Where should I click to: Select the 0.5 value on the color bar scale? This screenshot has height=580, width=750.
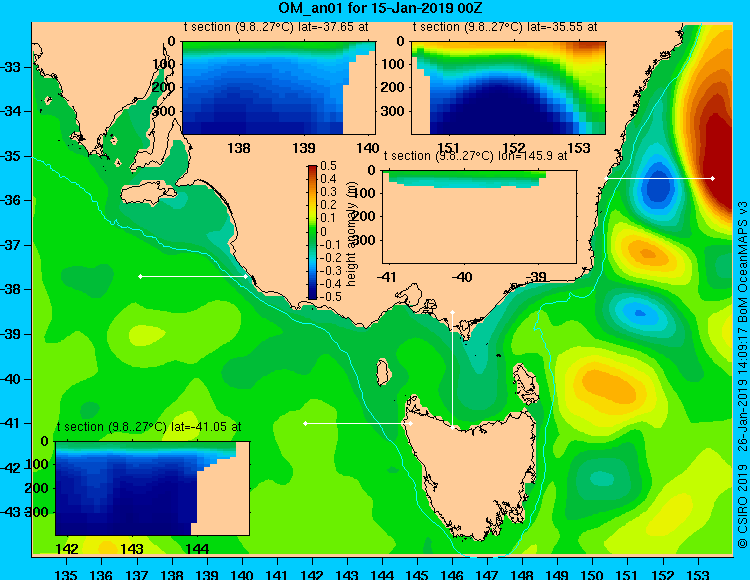pos(328,166)
